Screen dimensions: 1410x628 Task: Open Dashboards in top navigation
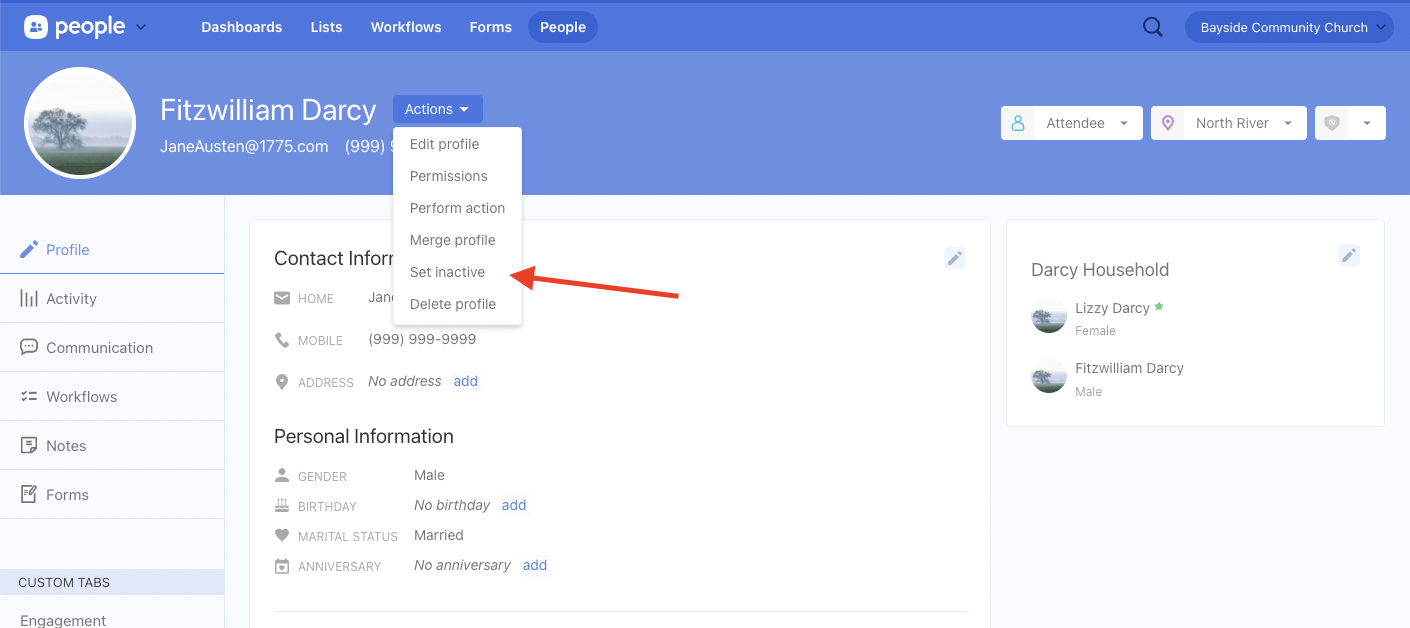pos(241,27)
